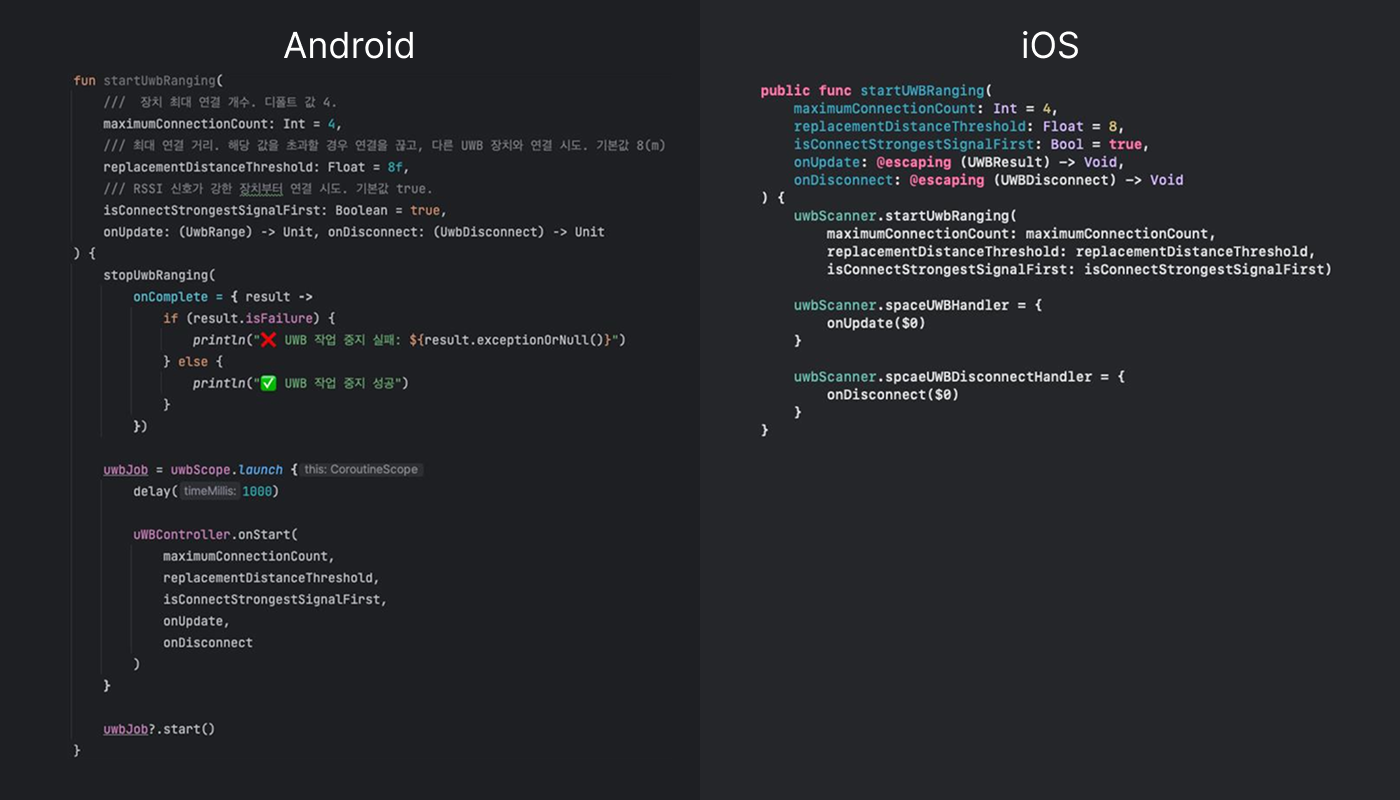The image size is (1400, 800).
Task: Click the comment ending with "디폴트 값 4."
Action: click(x=220, y=102)
